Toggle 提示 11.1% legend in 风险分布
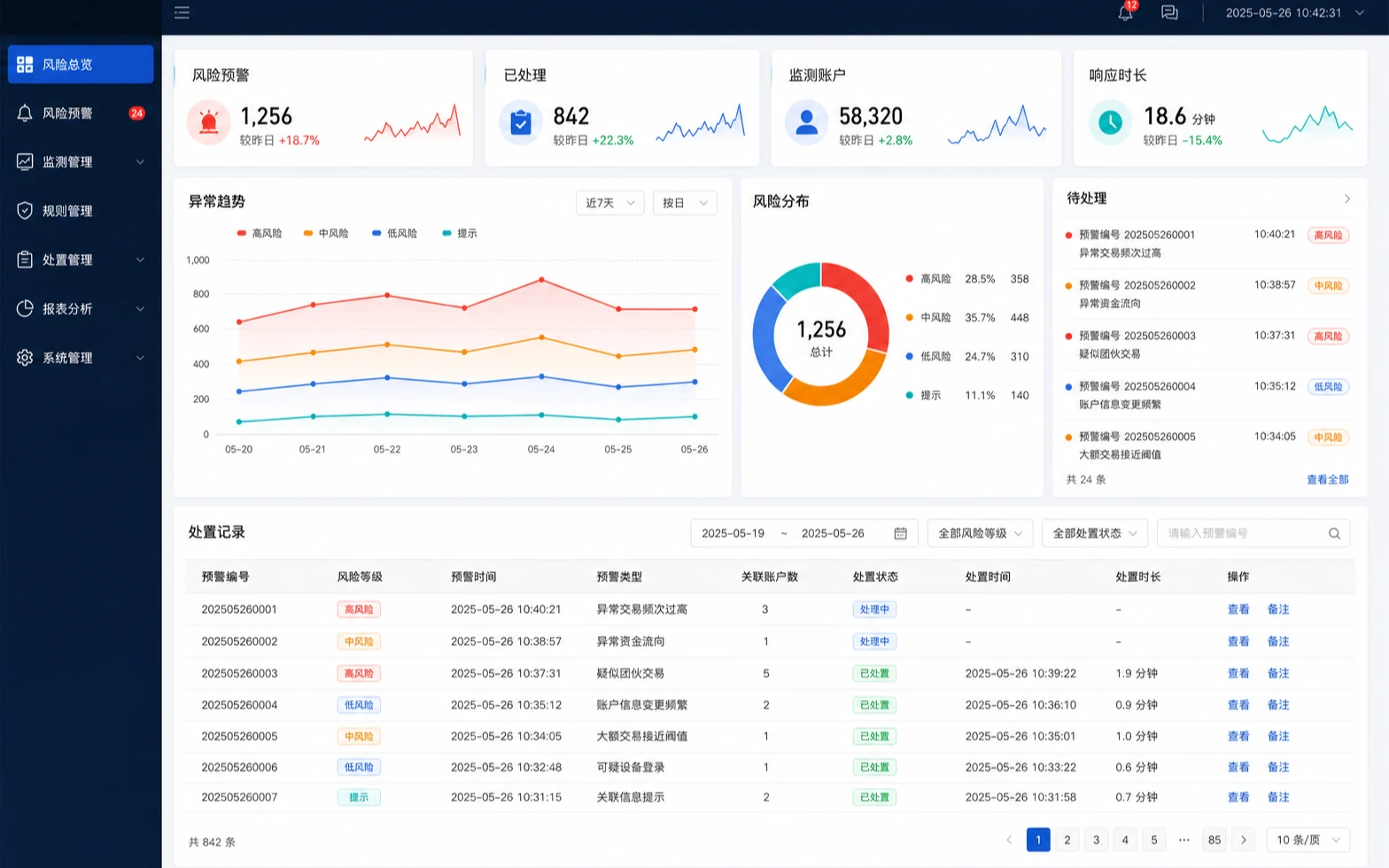 click(966, 395)
